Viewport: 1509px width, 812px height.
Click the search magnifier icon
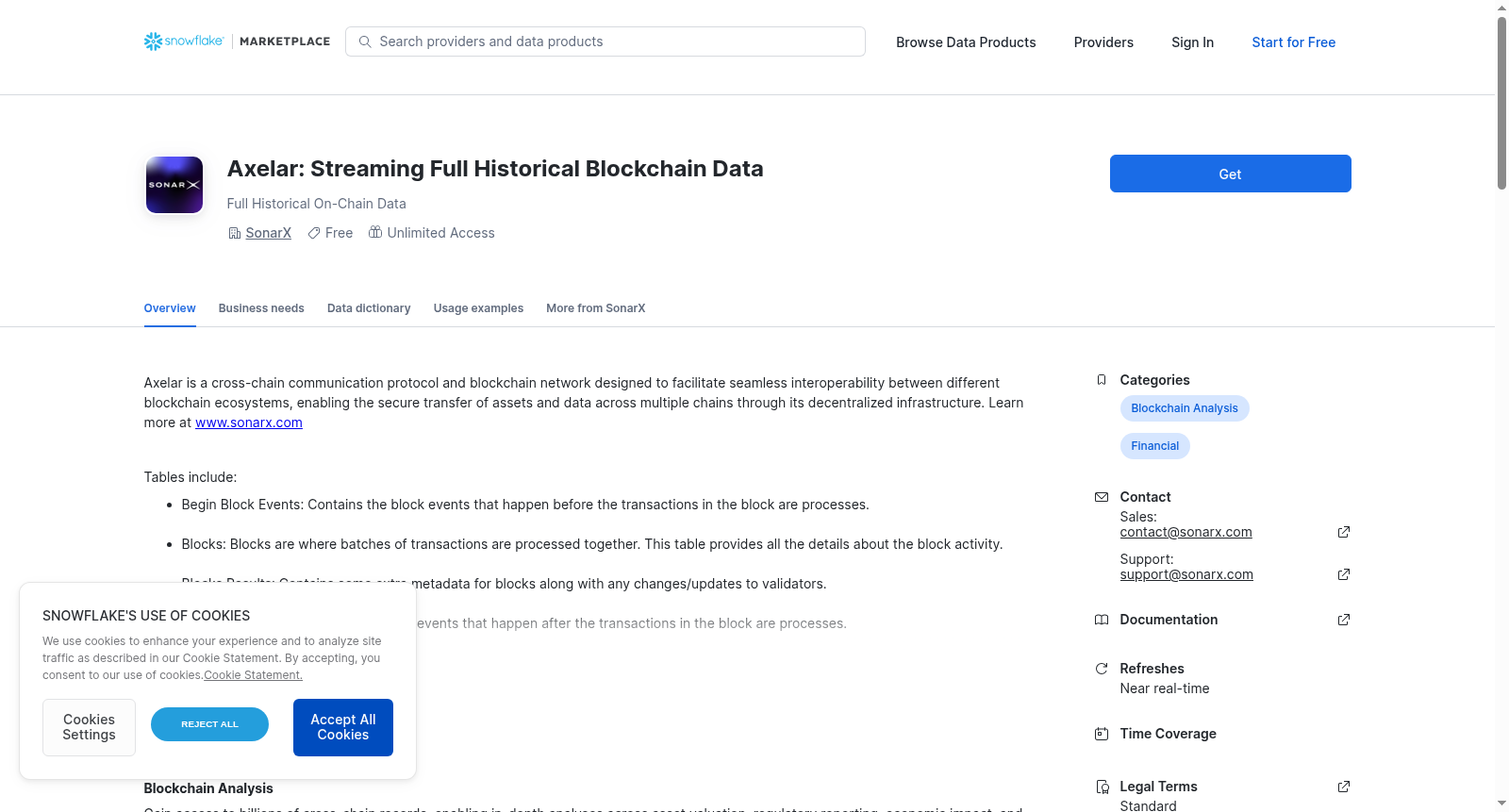click(x=365, y=41)
